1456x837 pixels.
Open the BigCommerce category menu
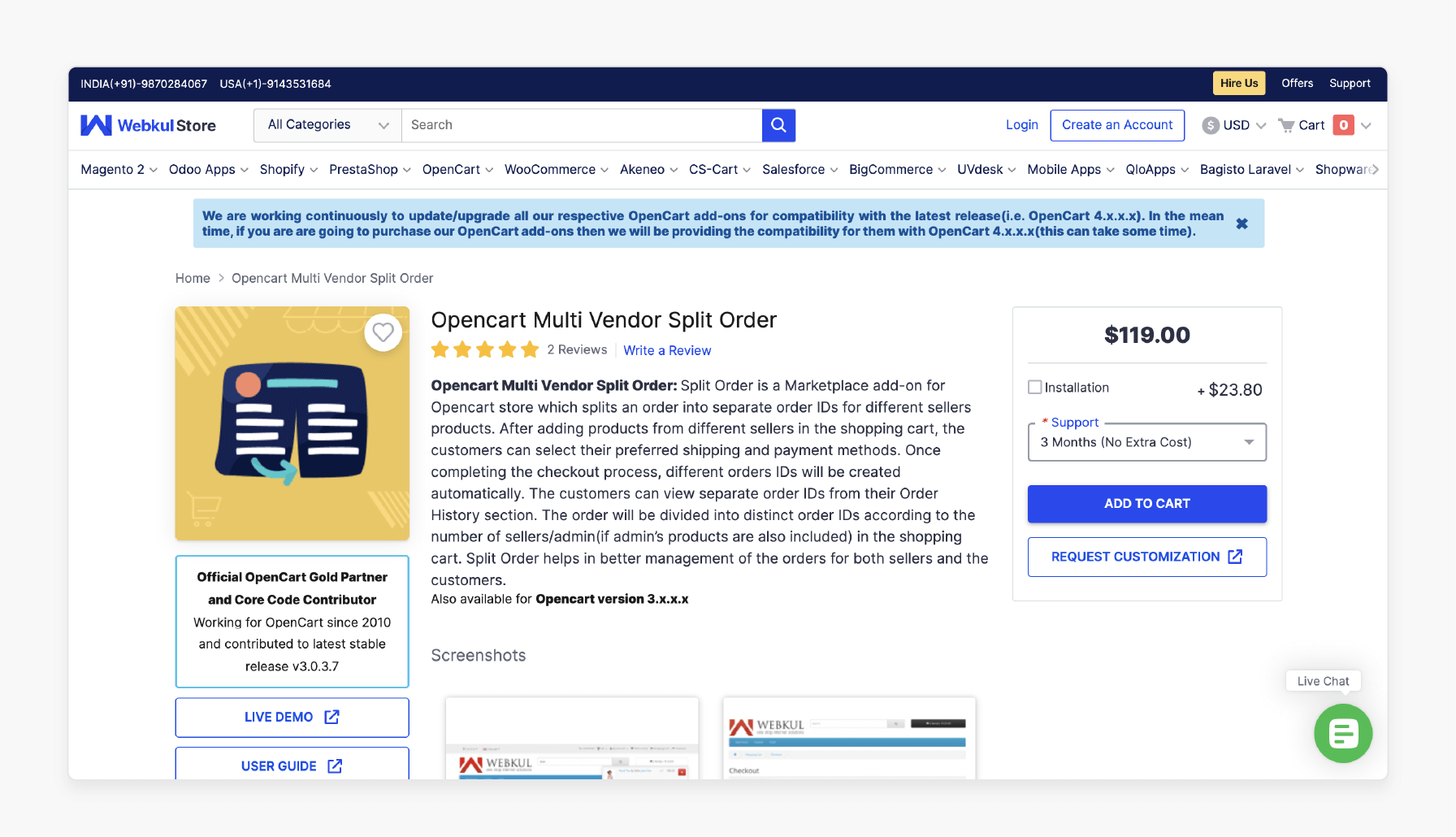[898, 170]
